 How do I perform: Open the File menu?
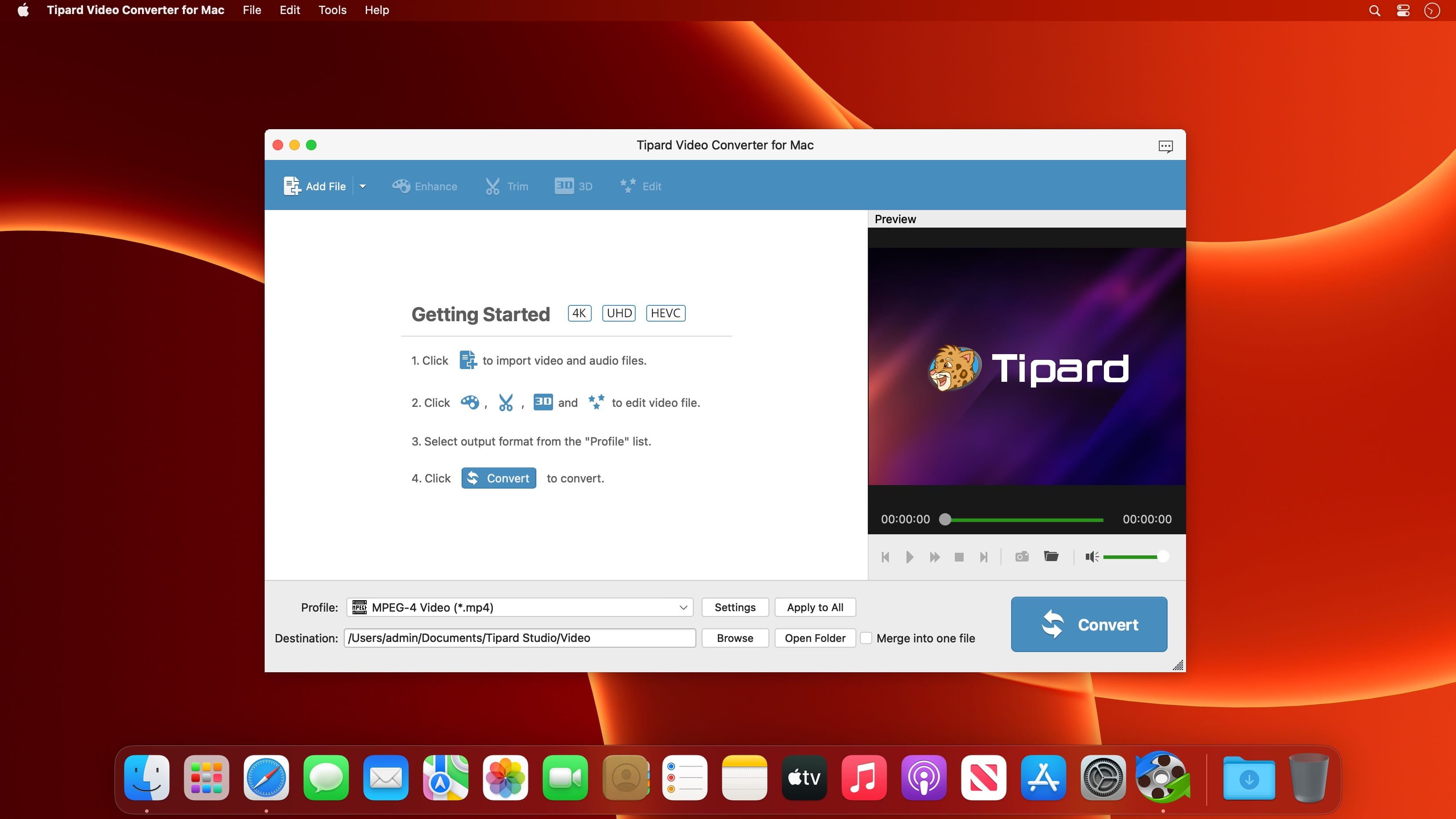[251, 10]
